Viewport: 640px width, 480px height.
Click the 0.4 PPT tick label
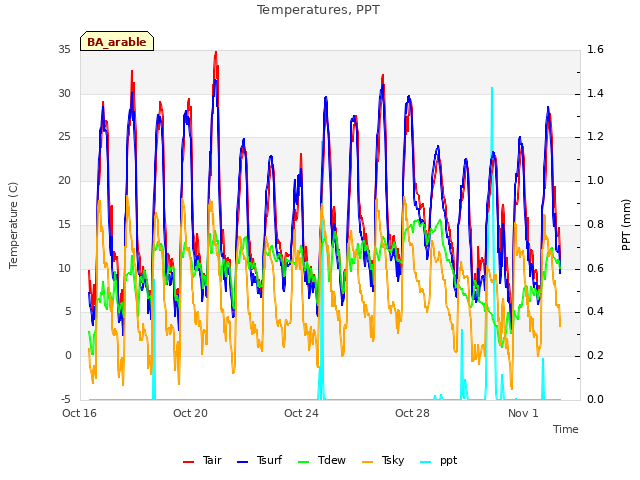pos(595,311)
